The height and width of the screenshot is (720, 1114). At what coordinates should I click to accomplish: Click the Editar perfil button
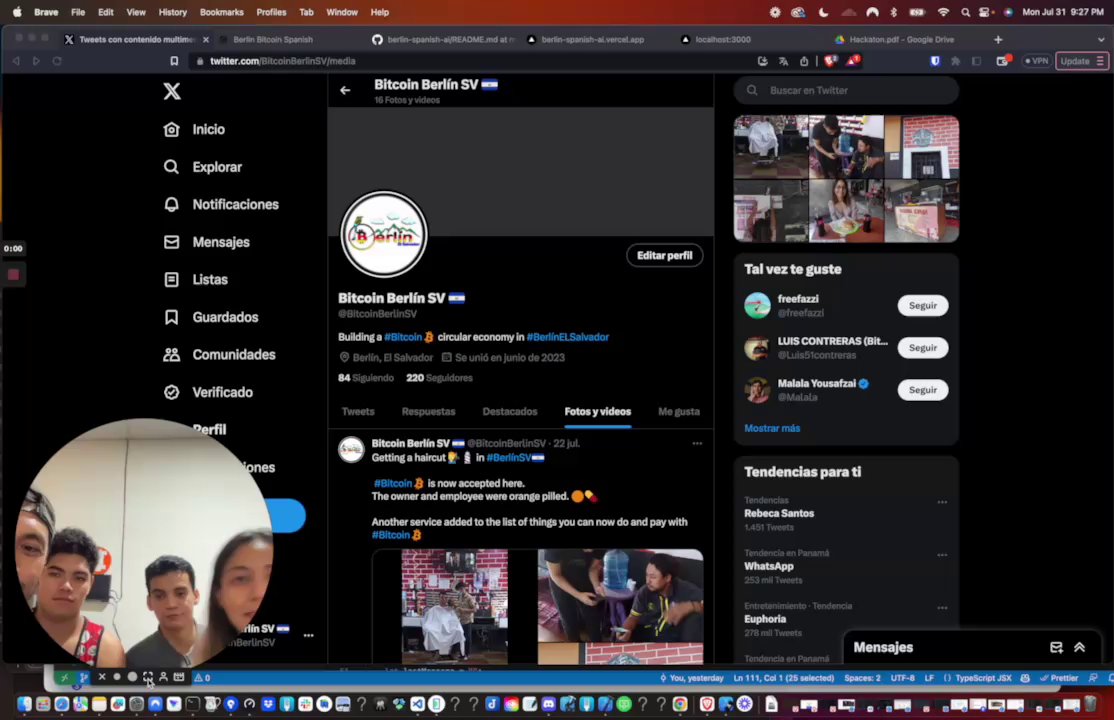click(664, 256)
